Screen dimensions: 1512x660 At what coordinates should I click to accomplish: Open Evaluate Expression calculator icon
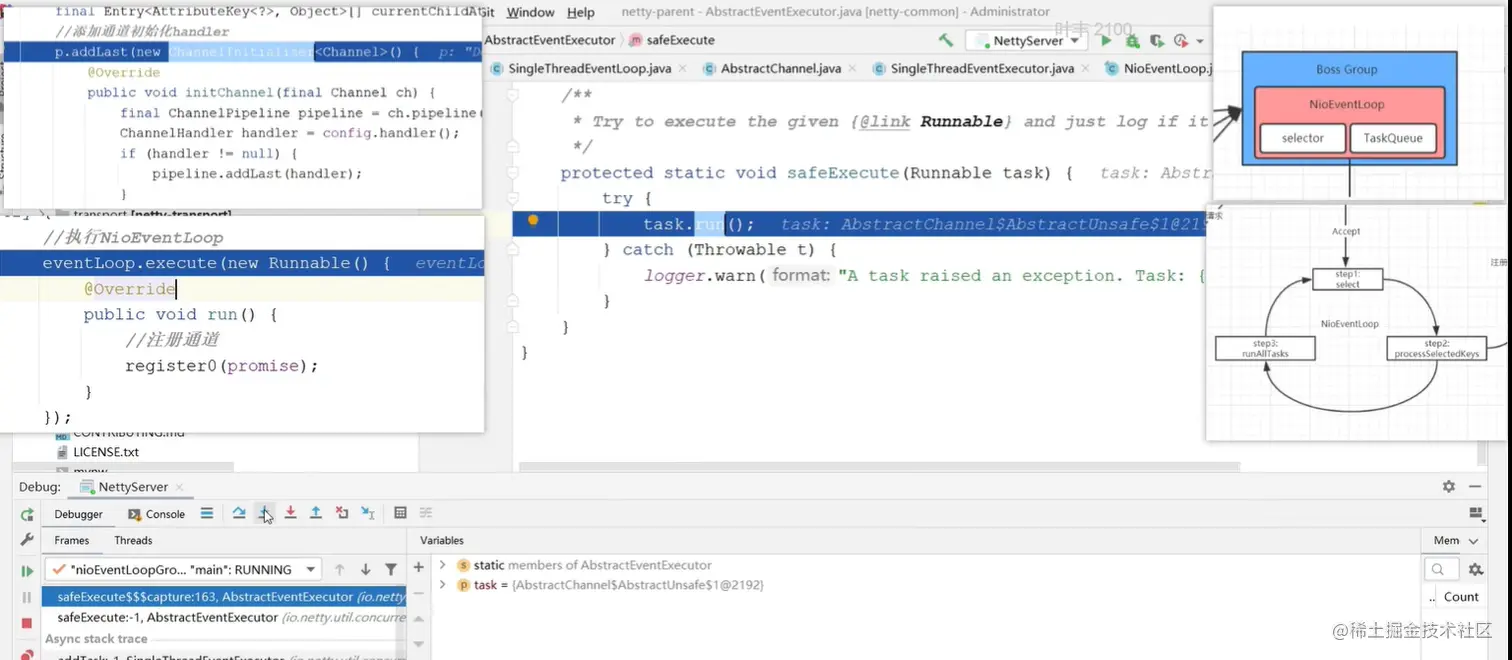pos(400,513)
